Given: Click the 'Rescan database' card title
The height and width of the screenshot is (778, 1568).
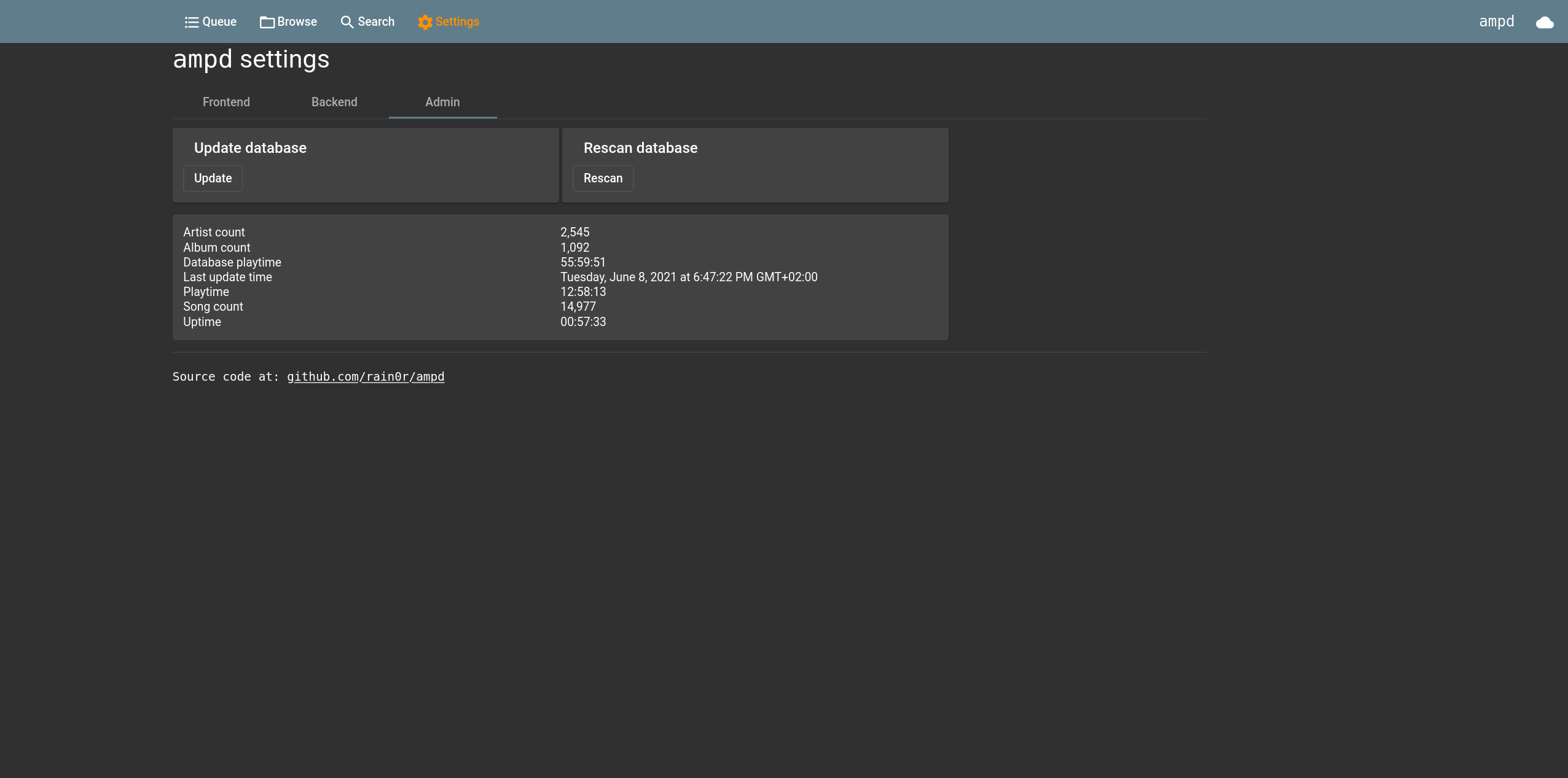Looking at the screenshot, I should pos(640,148).
